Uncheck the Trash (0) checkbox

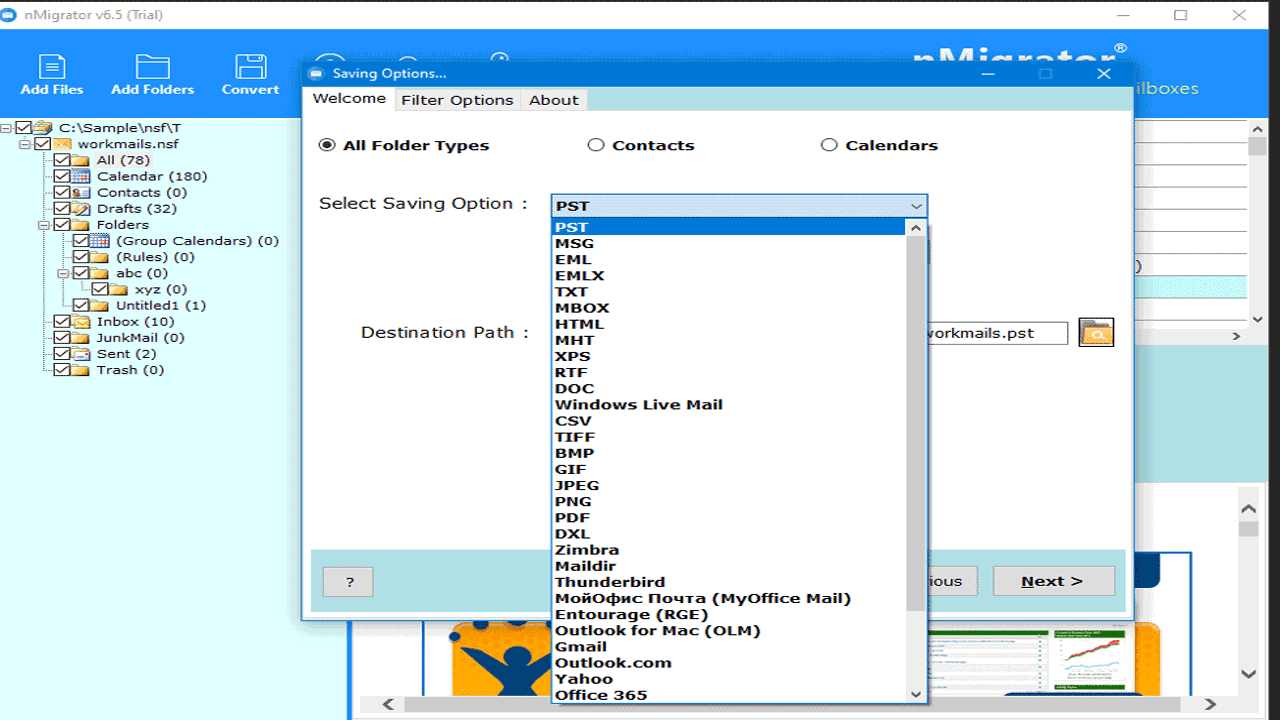[62, 369]
